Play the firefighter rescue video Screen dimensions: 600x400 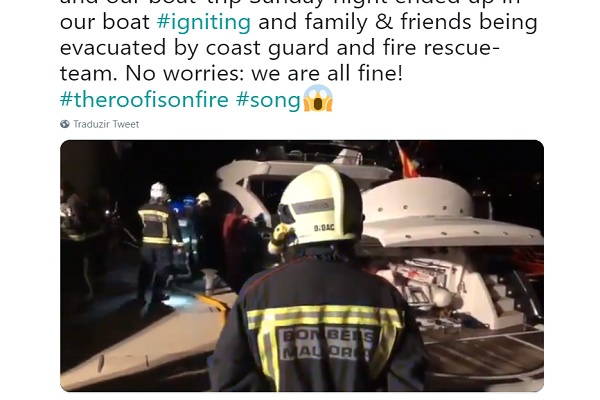tap(302, 266)
